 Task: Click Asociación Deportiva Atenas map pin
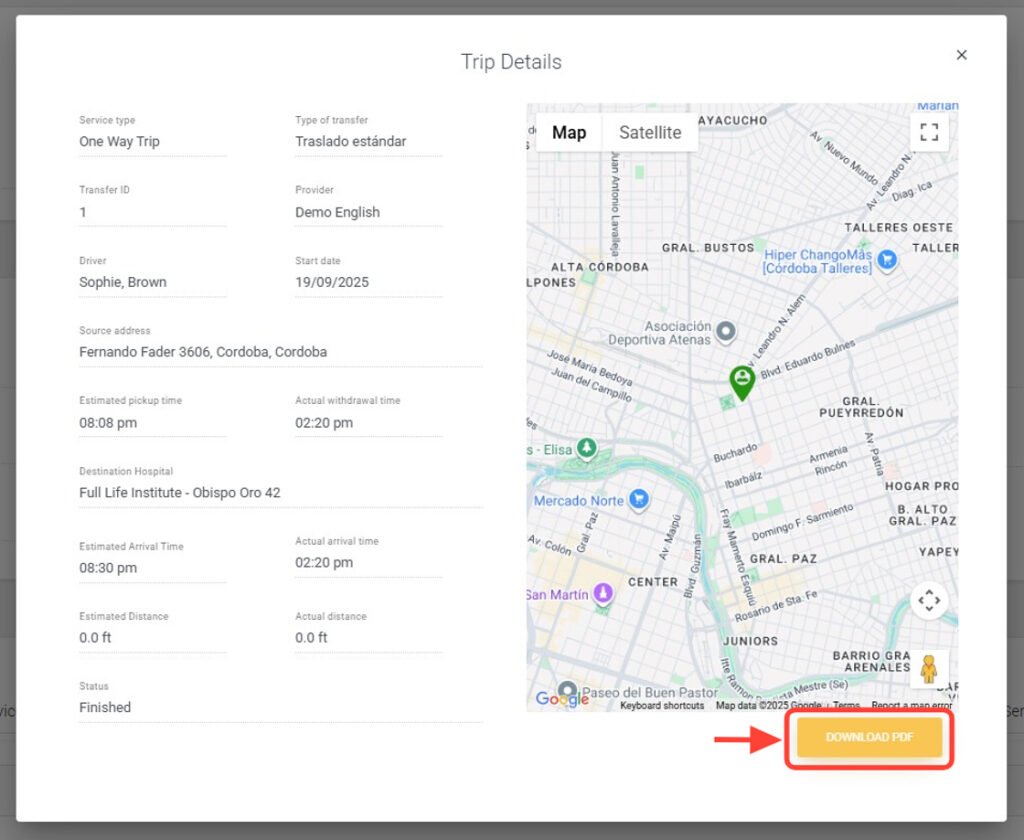[727, 330]
